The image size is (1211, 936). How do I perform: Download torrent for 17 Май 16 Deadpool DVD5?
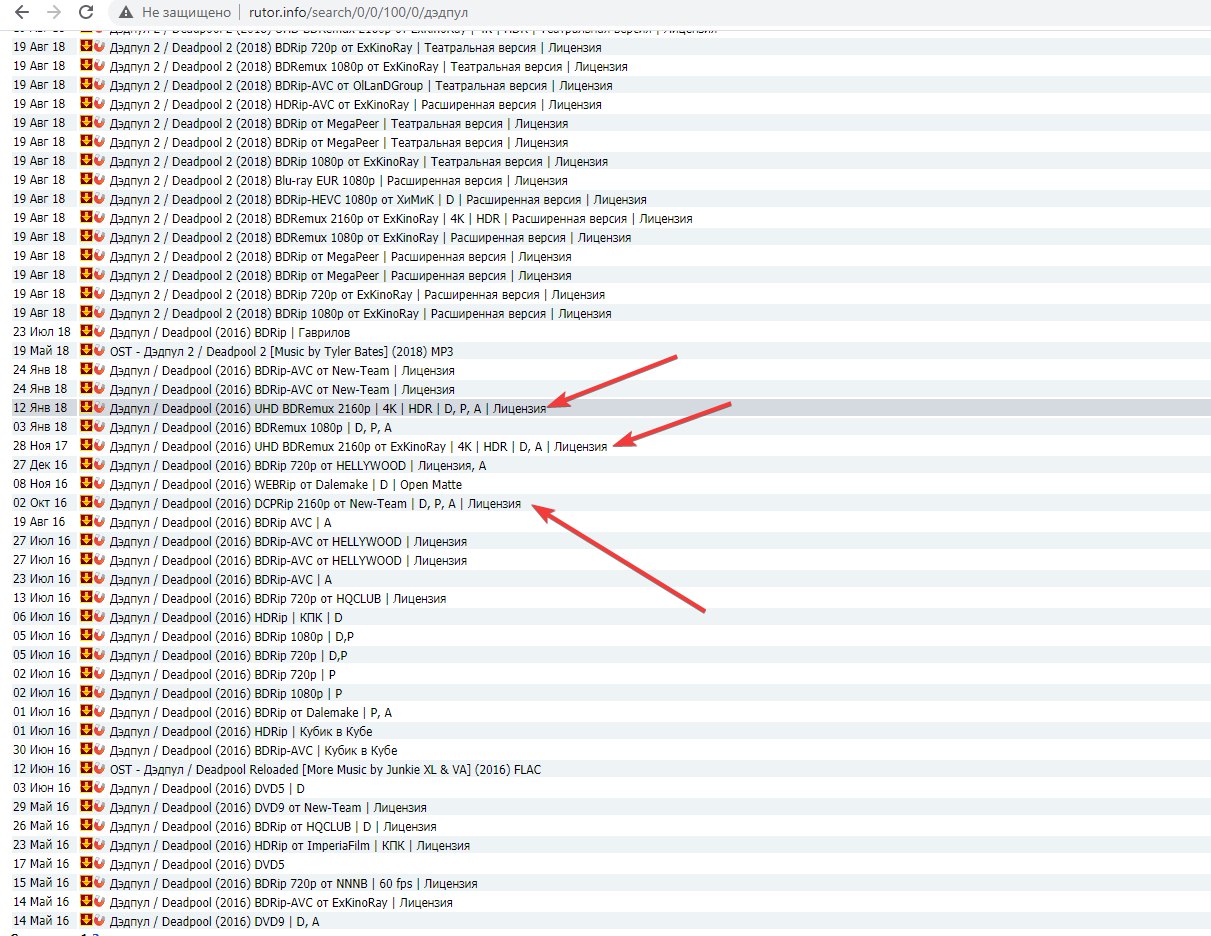[86, 864]
